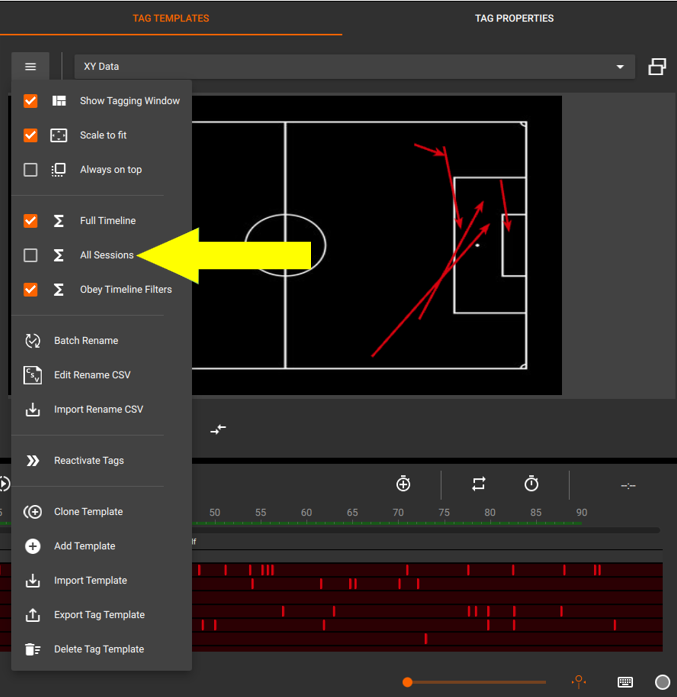Image resolution: width=677 pixels, height=697 pixels.
Task: Click the stopwatch timer icon
Action: point(531,483)
